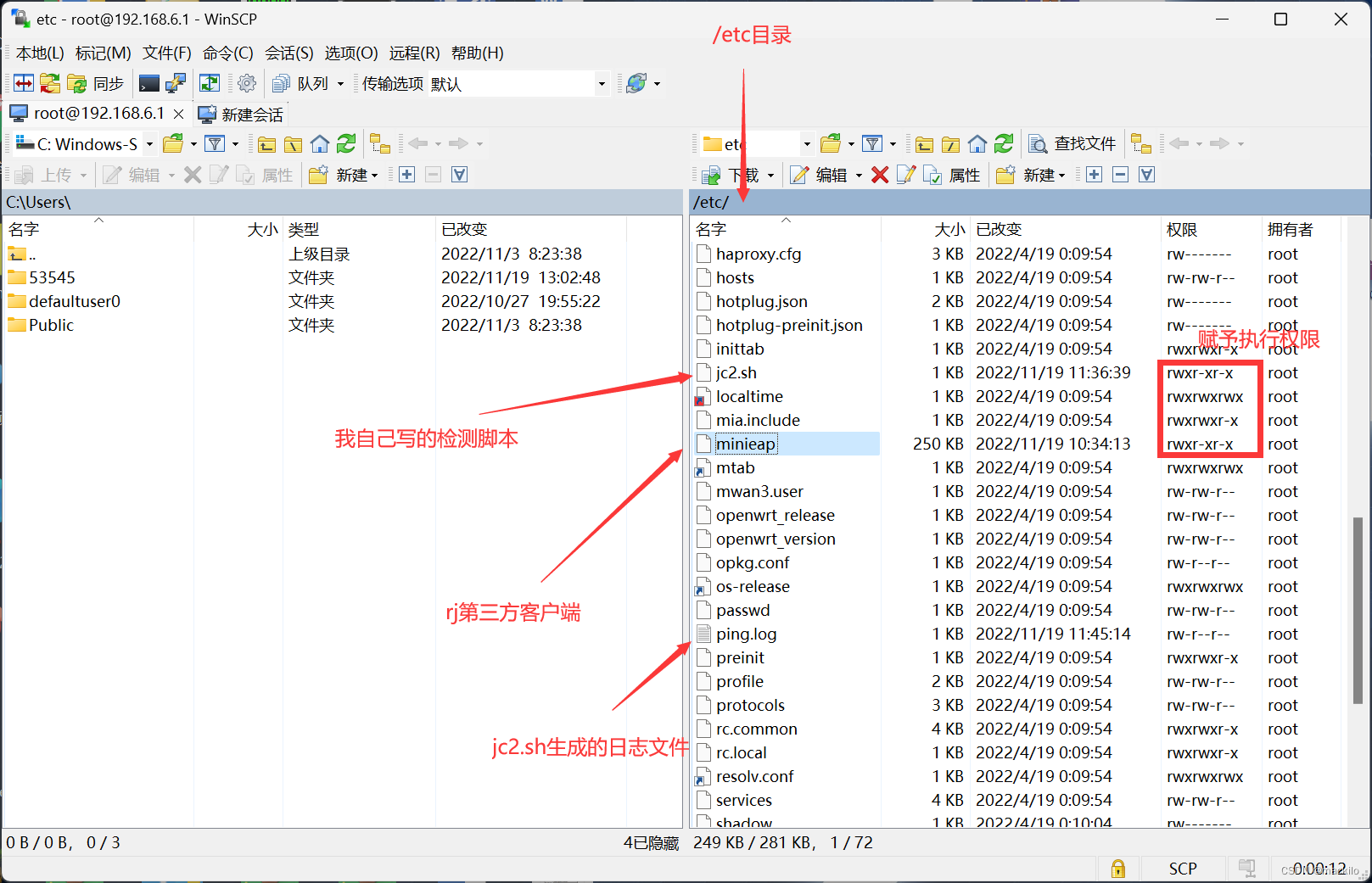This screenshot has width=1372, height=883.
Task: Expand the 队列 queue dropdown arrow
Action: tap(340, 84)
